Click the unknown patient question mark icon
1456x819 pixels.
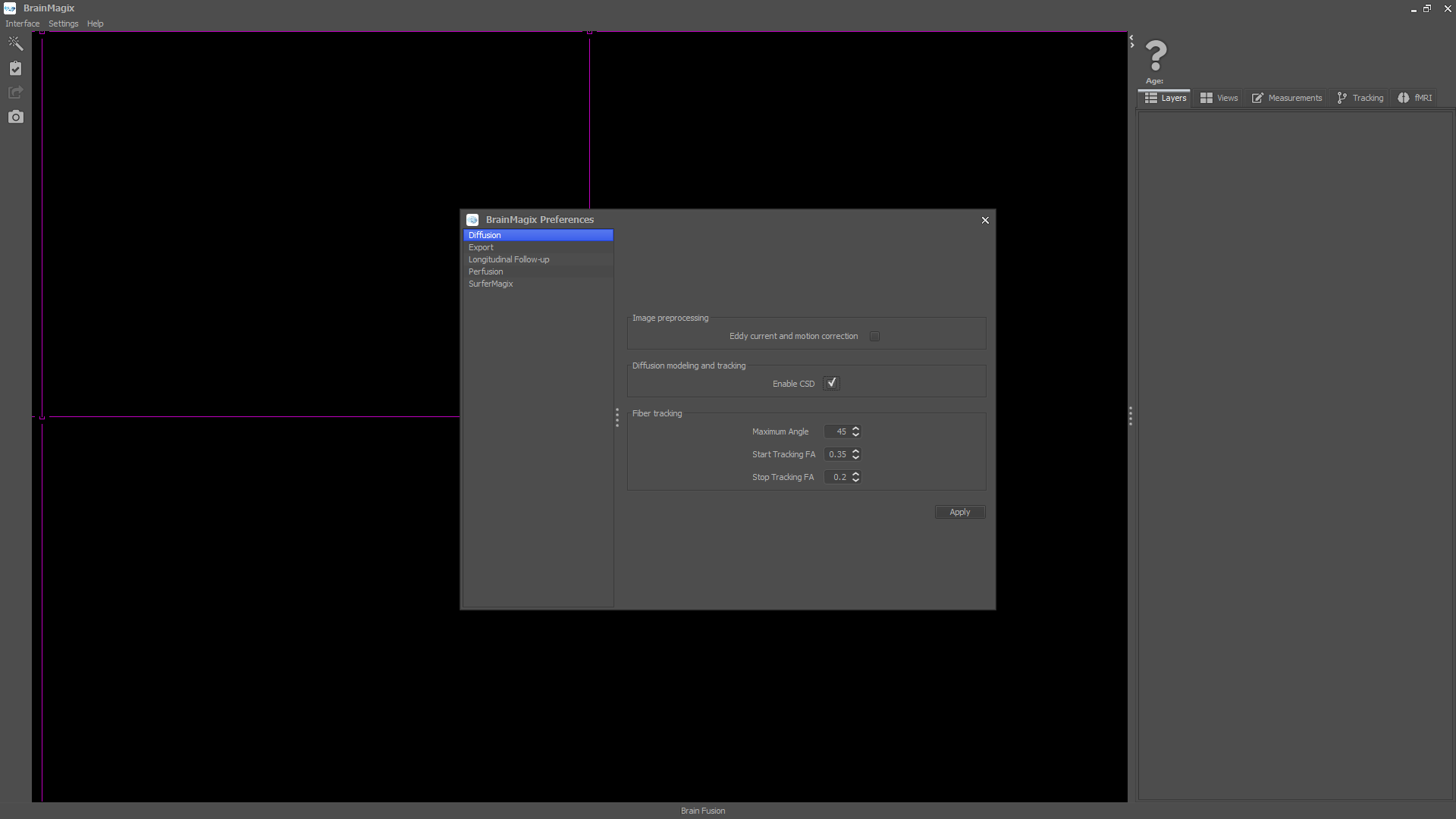point(1156,55)
